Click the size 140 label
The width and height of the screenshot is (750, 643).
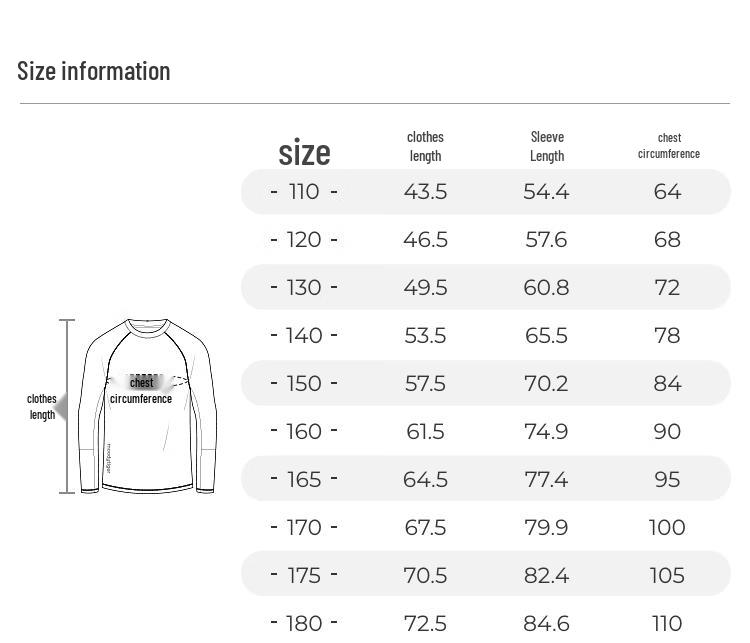point(304,335)
